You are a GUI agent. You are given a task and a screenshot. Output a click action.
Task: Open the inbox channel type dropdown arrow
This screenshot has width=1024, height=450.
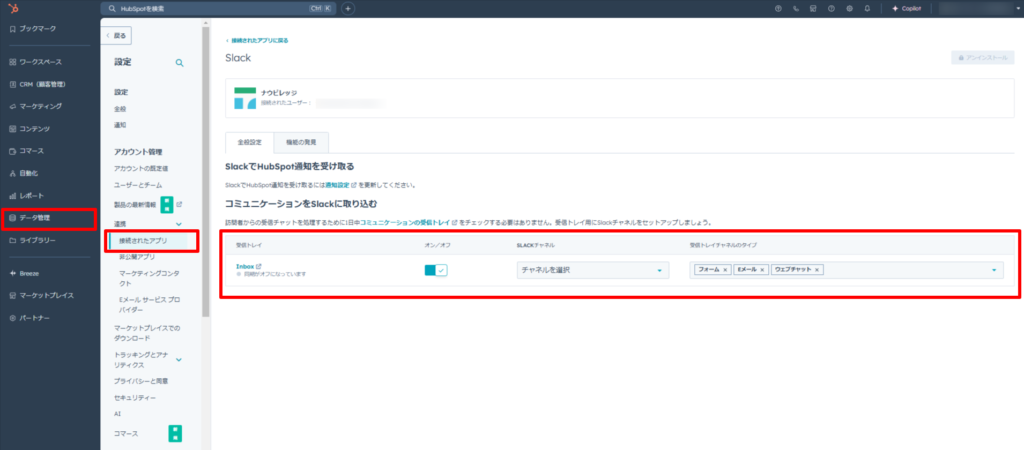tap(994, 270)
